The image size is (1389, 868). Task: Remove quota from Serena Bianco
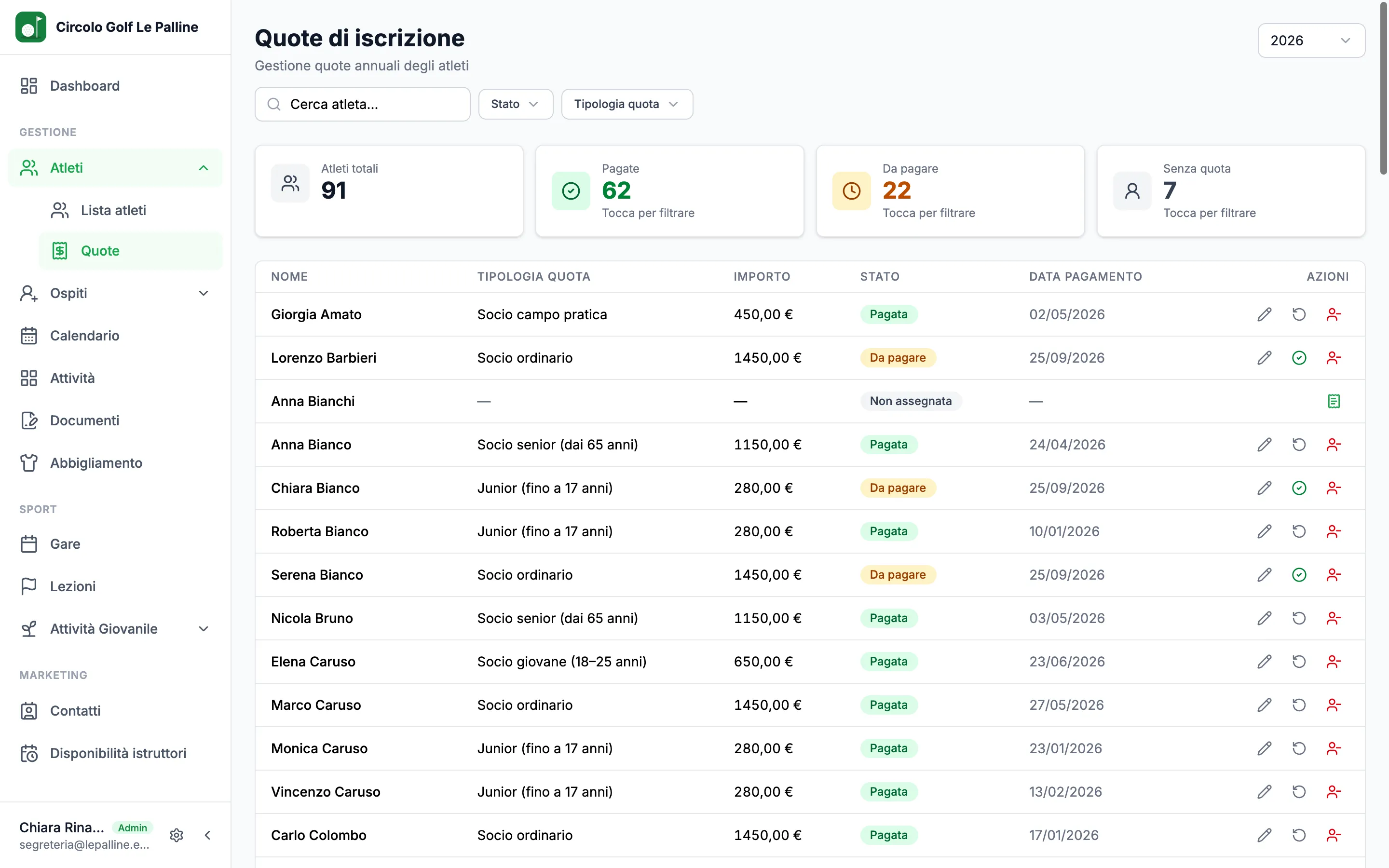coord(1334,575)
